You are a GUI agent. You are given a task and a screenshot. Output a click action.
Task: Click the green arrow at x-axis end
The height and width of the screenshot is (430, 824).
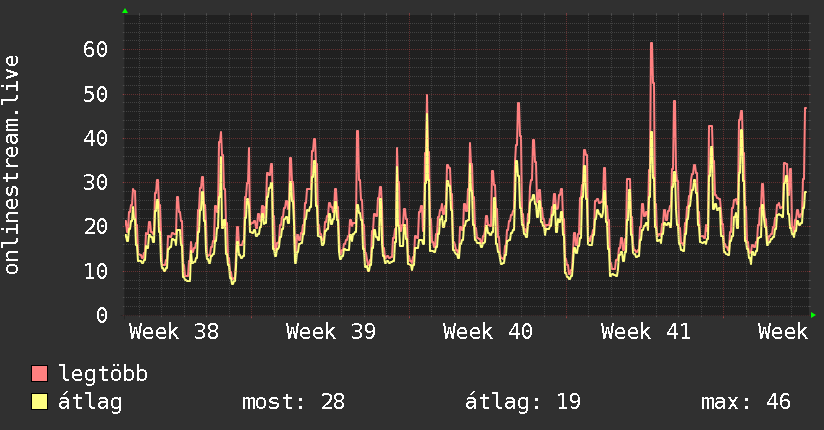(813, 315)
